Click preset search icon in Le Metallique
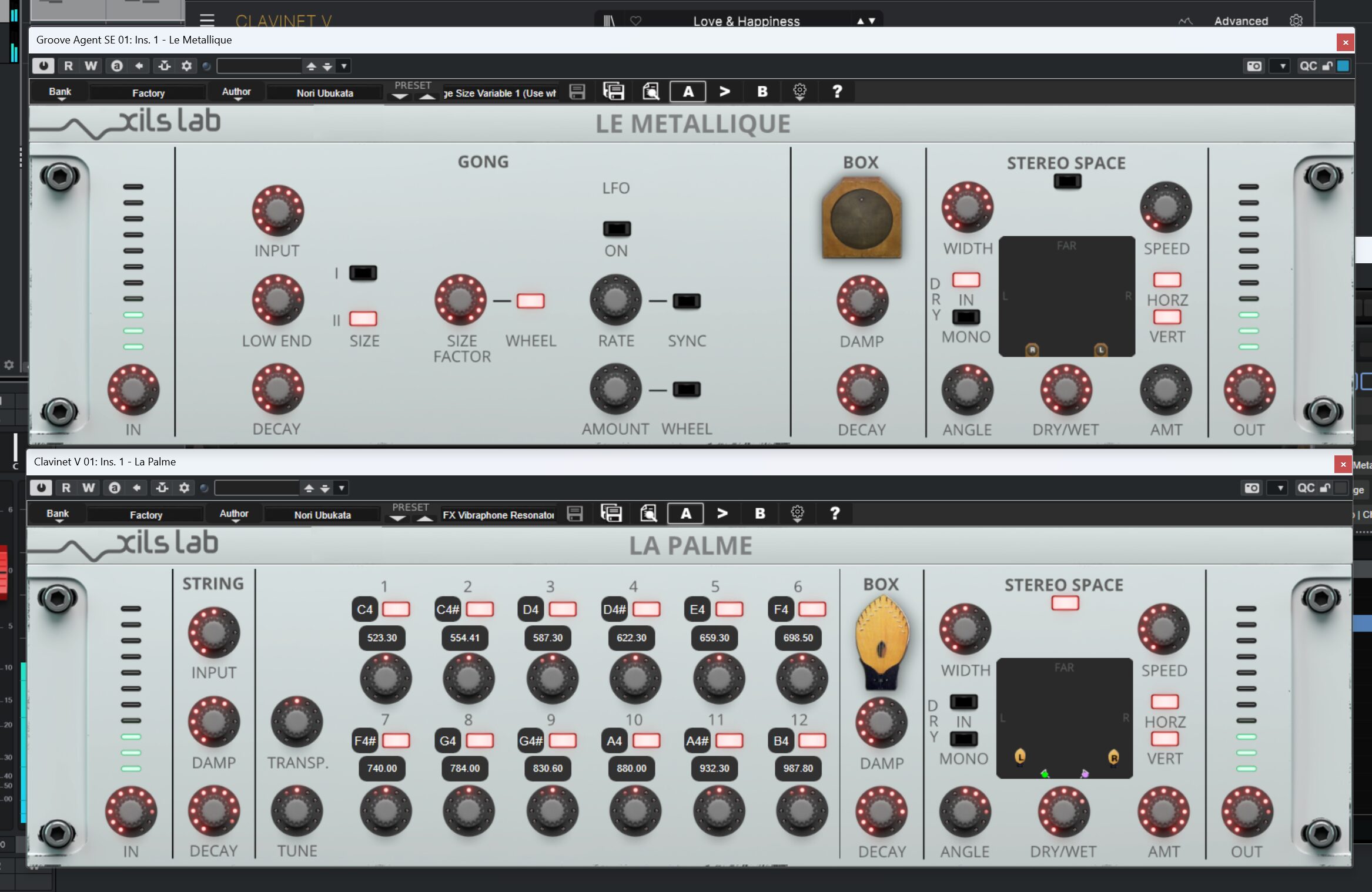This screenshot has height=892, width=1372. click(x=651, y=92)
